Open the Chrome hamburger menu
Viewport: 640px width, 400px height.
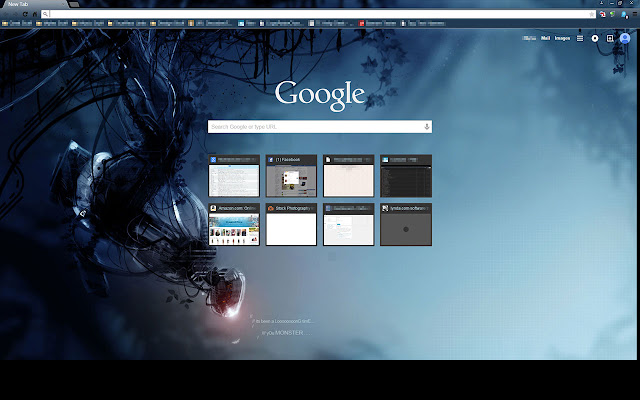click(x=635, y=14)
